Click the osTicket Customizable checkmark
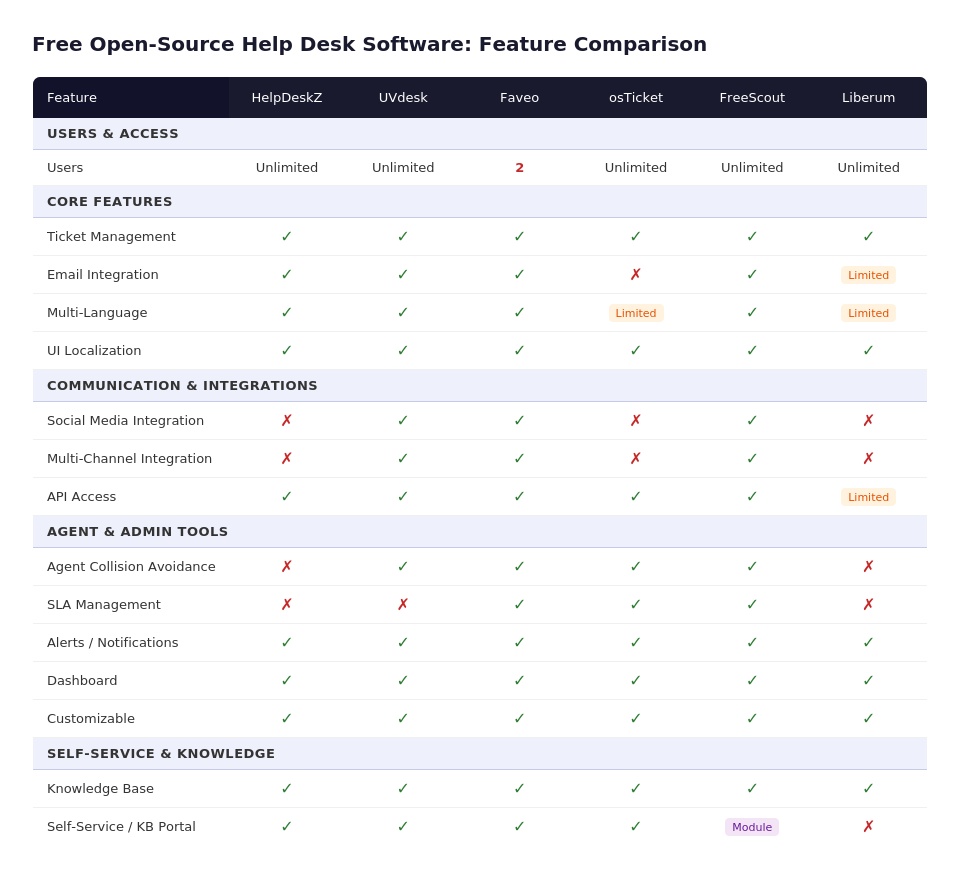This screenshot has height=878, width=960. (x=636, y=718)
